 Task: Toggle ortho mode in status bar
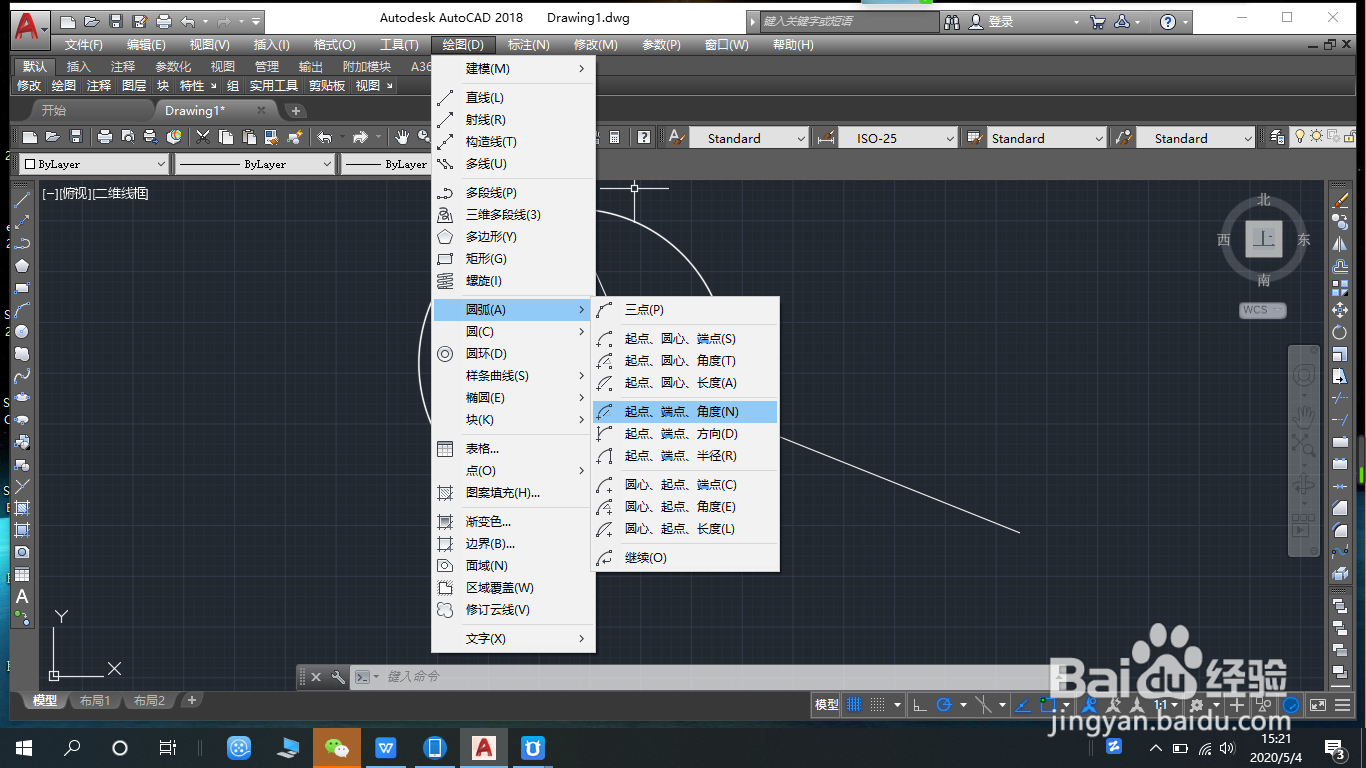920,705
